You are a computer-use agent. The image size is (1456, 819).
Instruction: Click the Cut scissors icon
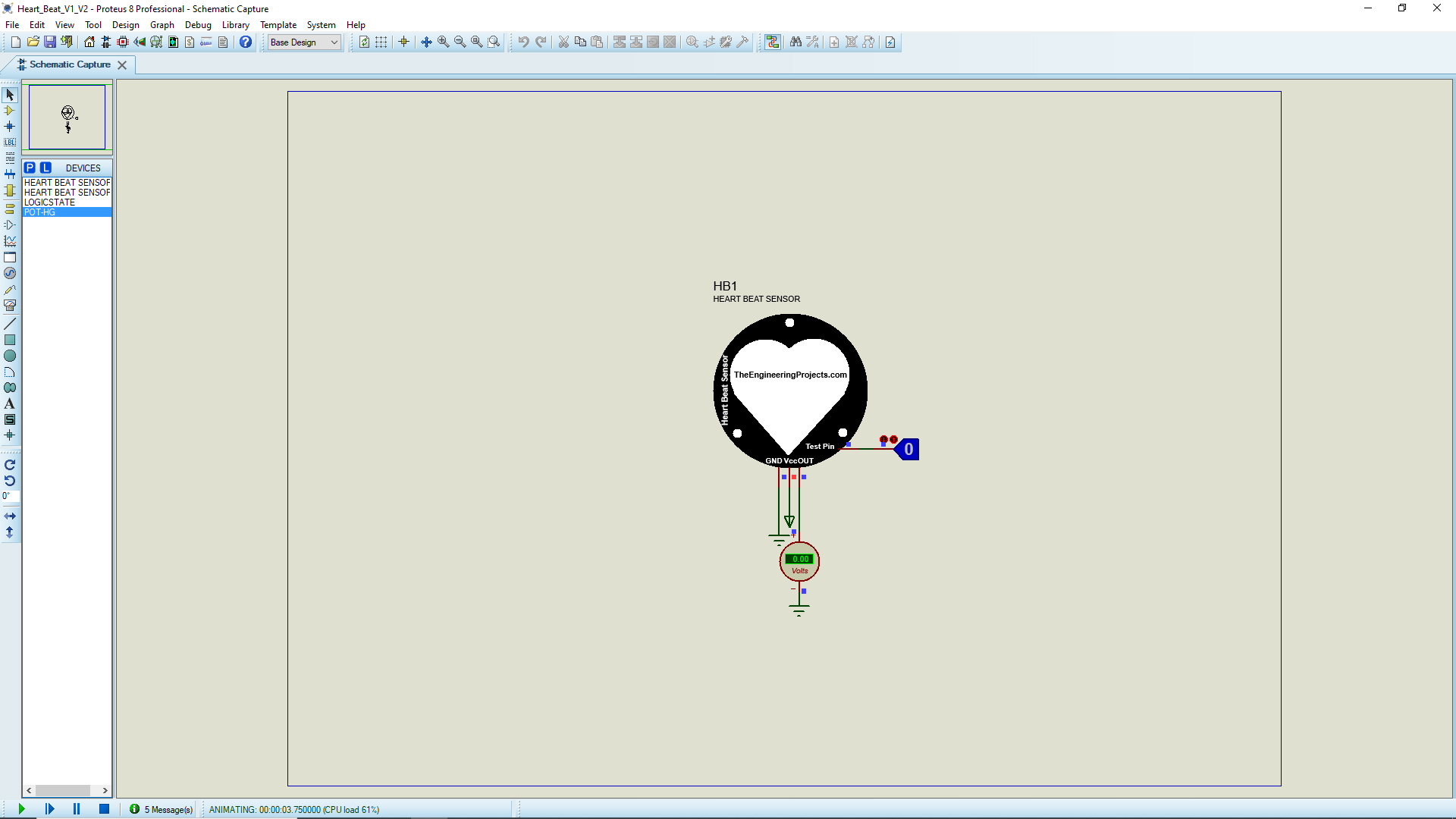click(563, 42)
